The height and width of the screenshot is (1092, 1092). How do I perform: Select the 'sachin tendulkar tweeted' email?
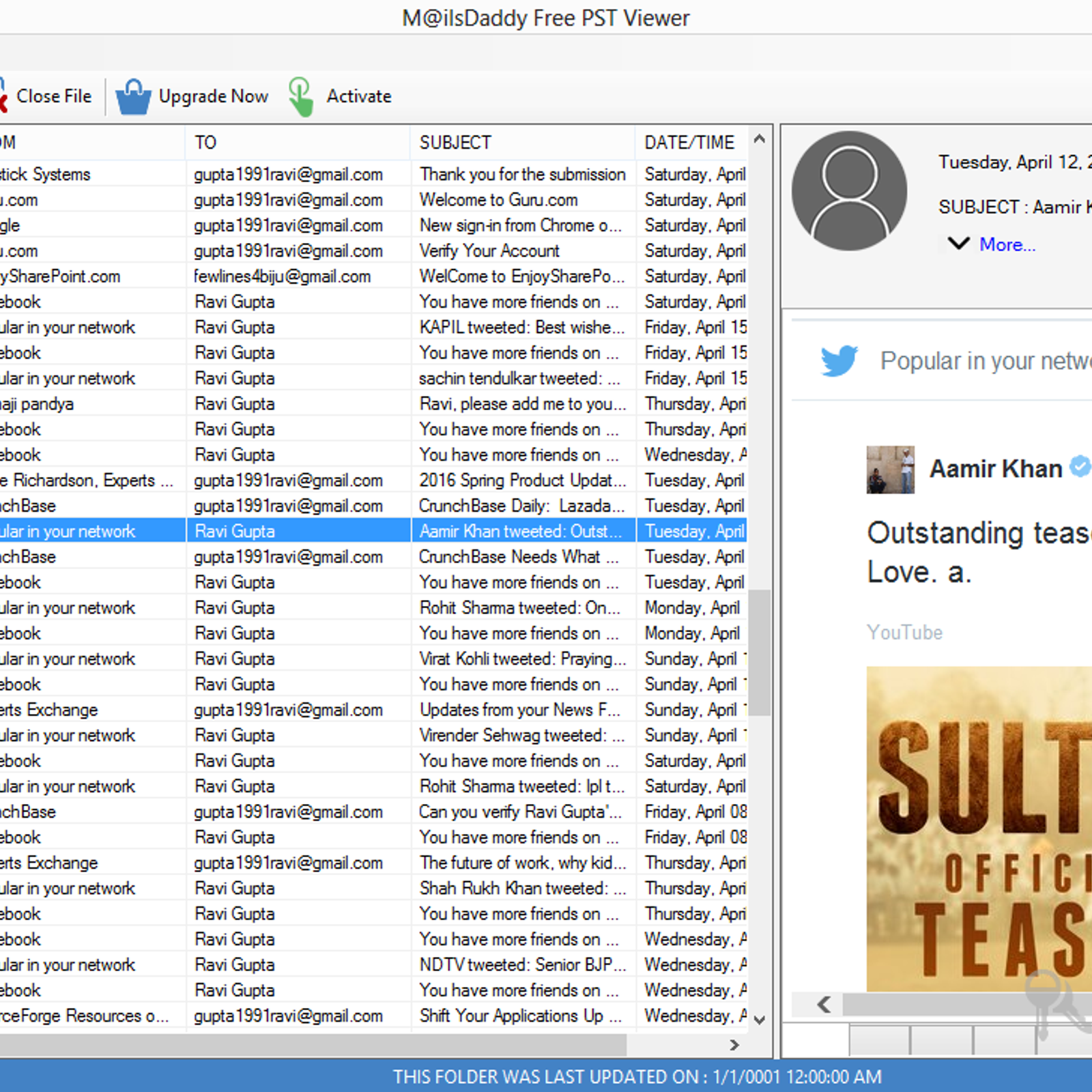373,378
